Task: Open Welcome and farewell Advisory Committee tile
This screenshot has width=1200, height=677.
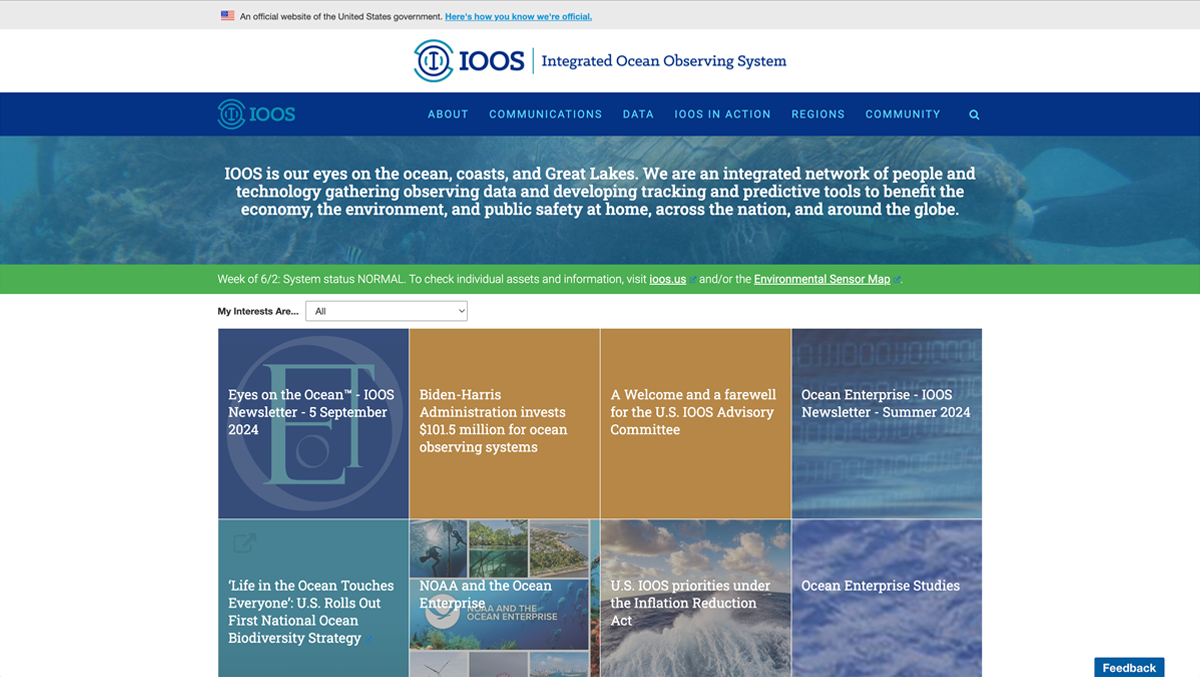Action: [x=695, y=423]
